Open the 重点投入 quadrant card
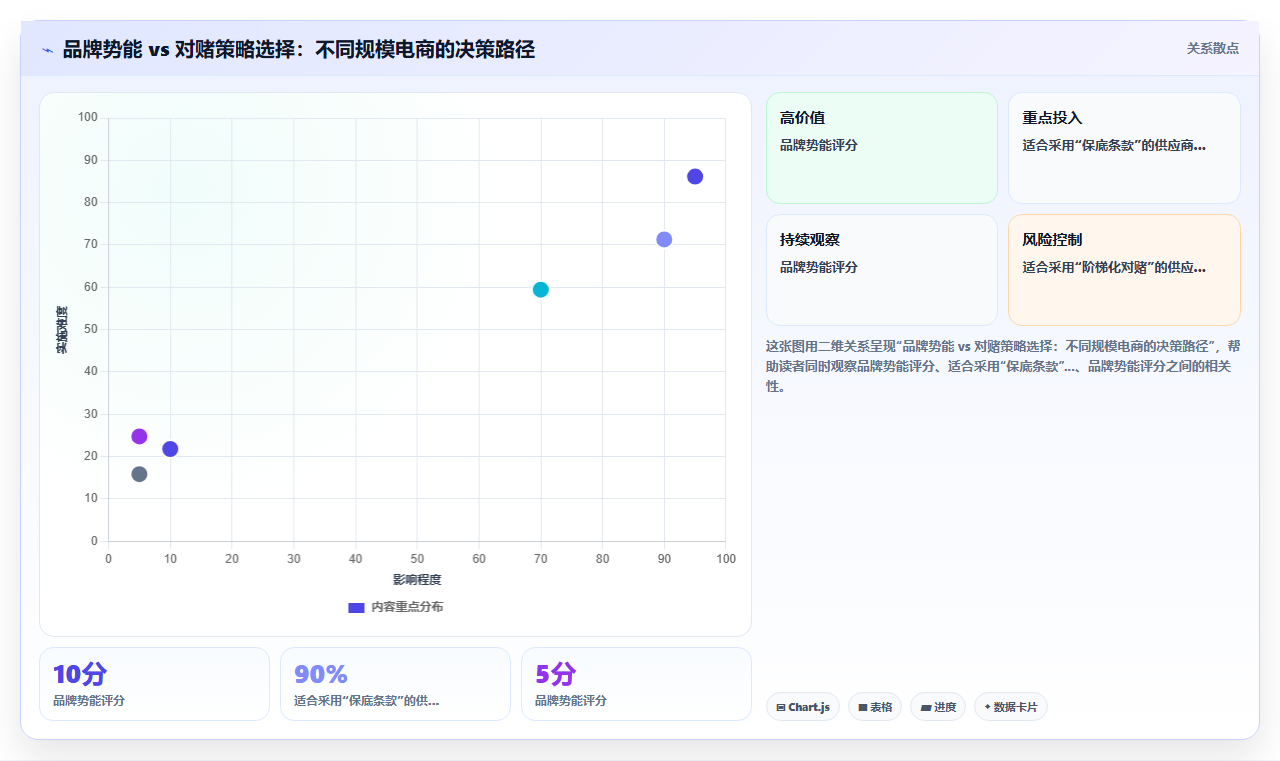 (1124, 148)
